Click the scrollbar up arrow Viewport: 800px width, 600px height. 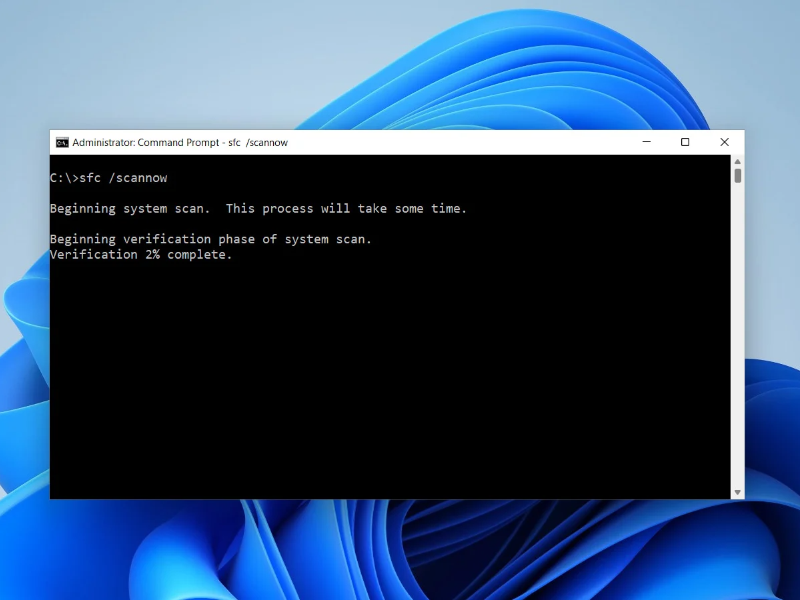tap(738, 162)
